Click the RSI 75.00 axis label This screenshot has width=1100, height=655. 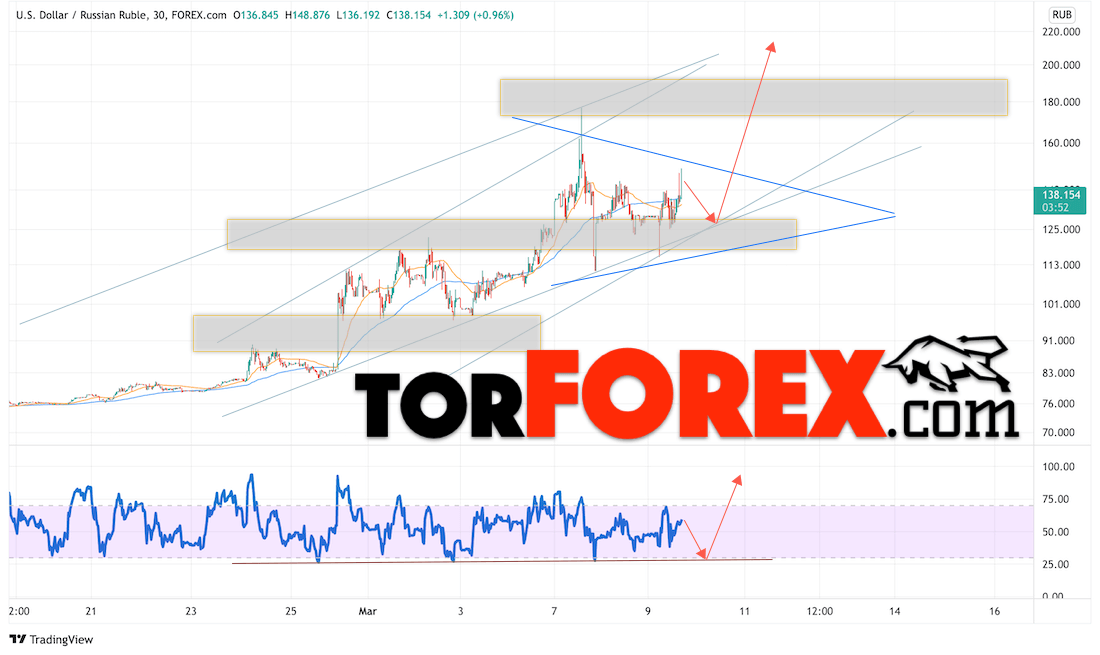click(x=1056, y=499)
